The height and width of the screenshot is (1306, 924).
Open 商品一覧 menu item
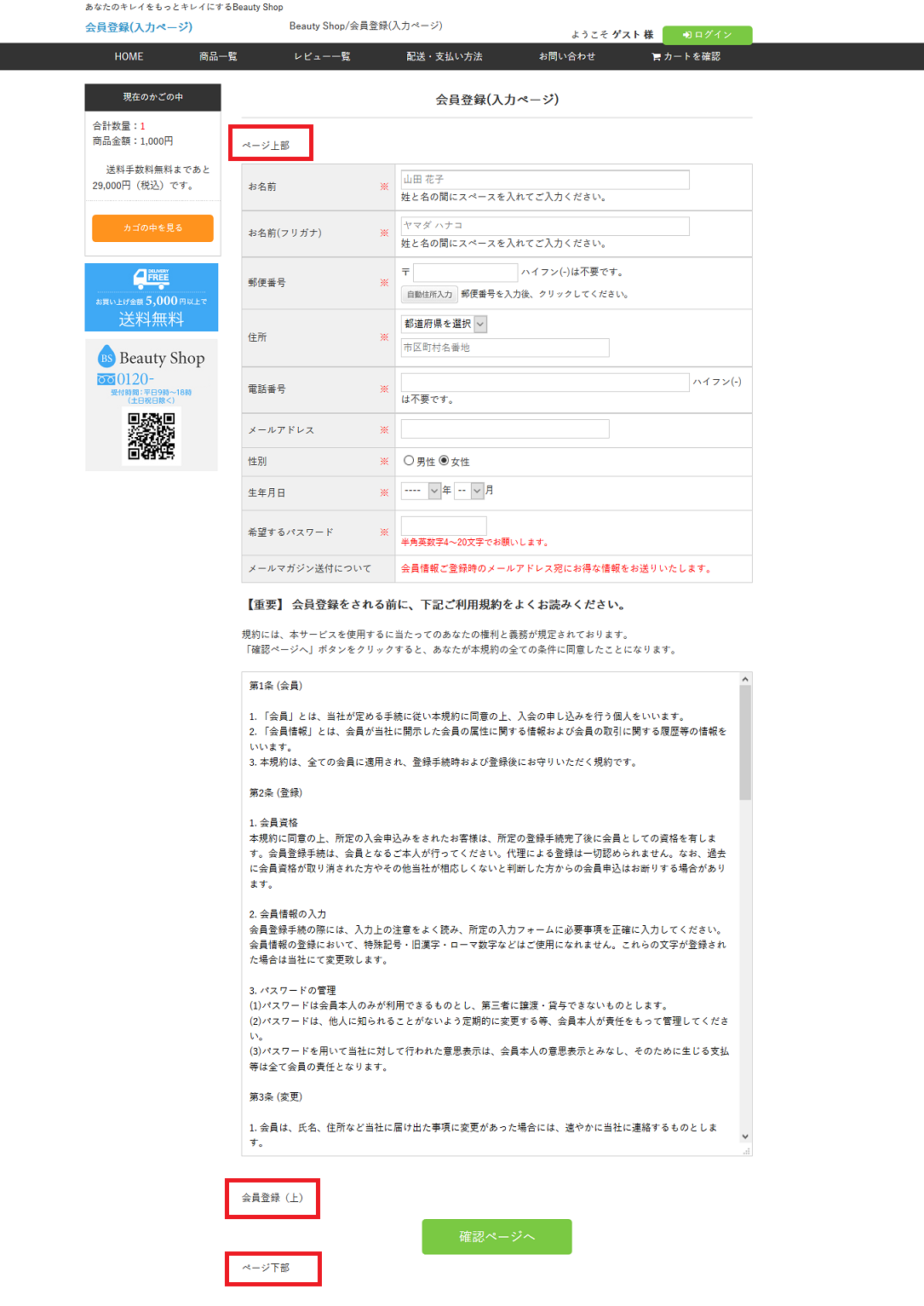coord(218,57)
